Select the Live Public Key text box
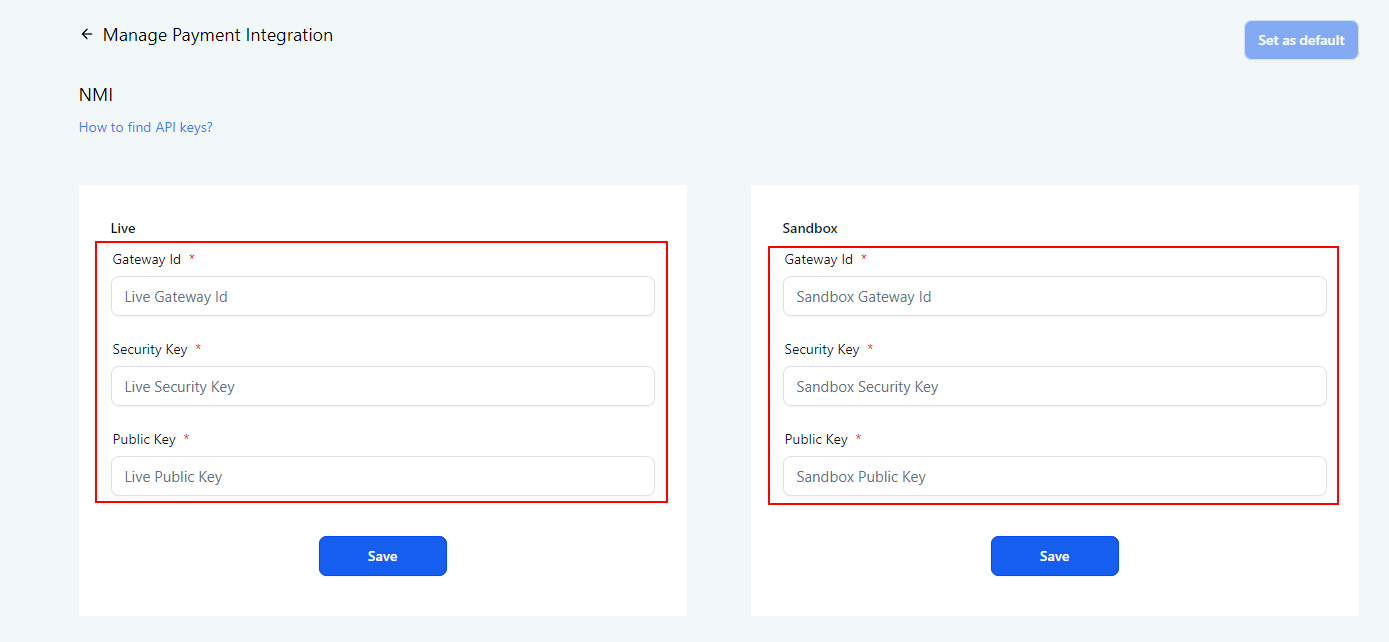The width and height of the screenshot is (1389, 642). click(382, 477)
